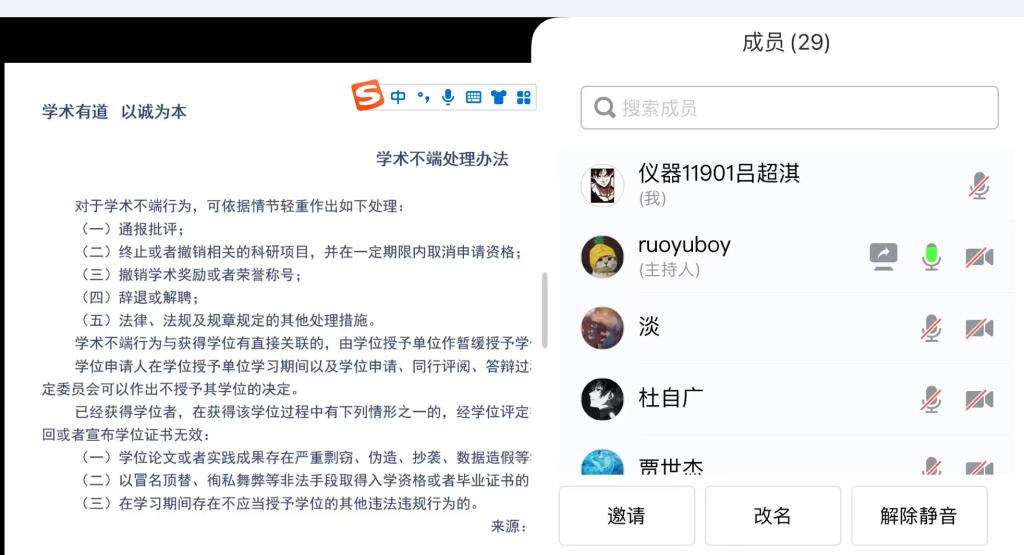The image size is (1024, 555).
Task: Click the shared document's vertical scrollbar
Action: (x=545, y=310)
